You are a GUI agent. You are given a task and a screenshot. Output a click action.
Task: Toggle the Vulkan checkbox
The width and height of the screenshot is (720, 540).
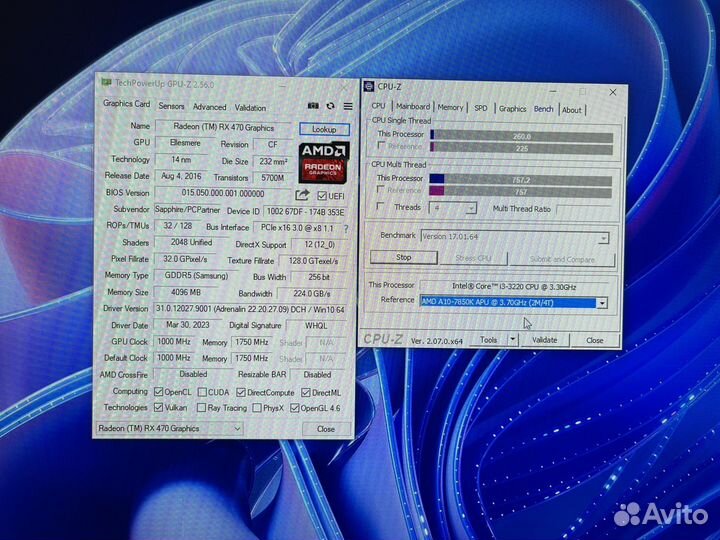coord(158,407)
